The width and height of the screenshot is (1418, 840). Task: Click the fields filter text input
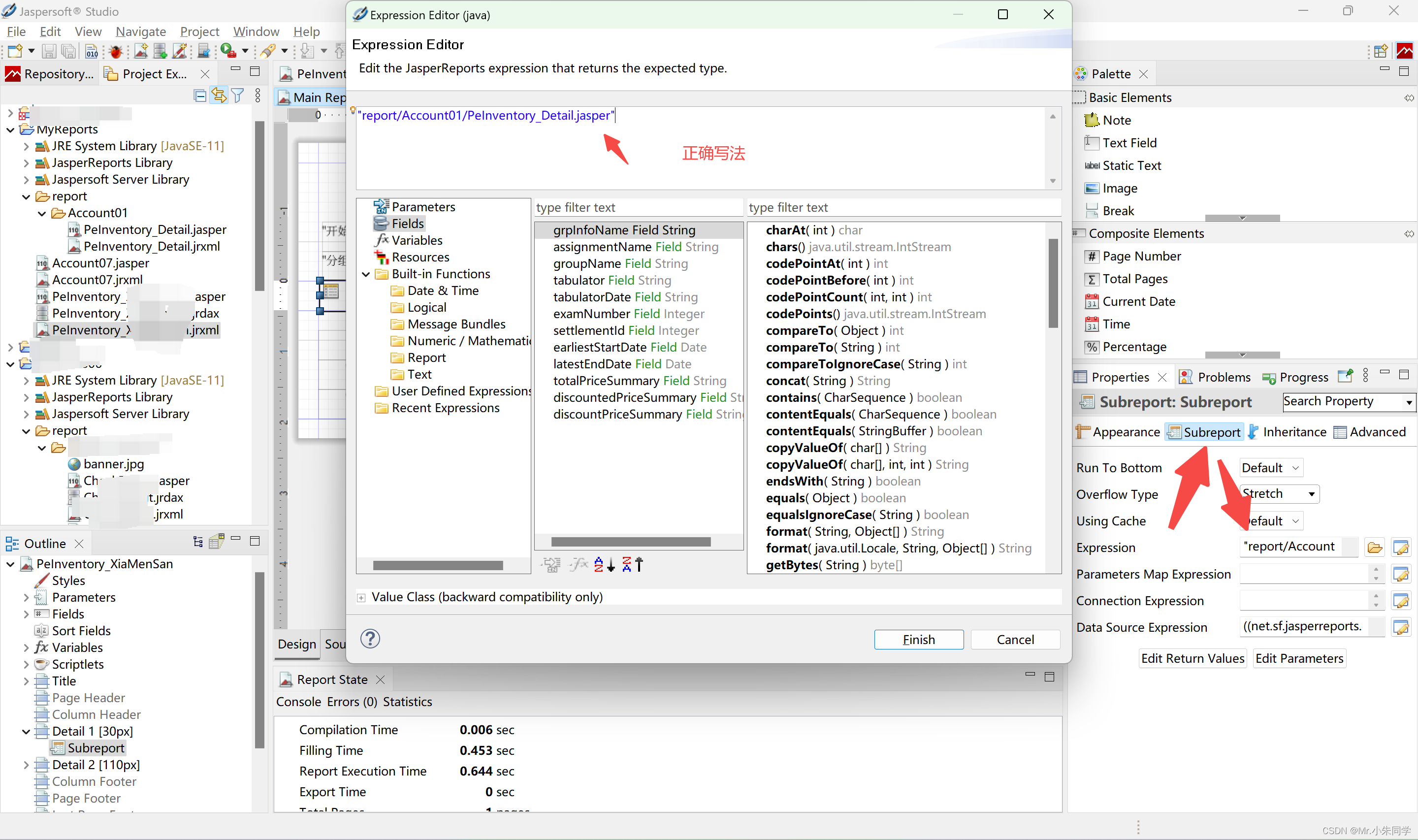[638, 208]
